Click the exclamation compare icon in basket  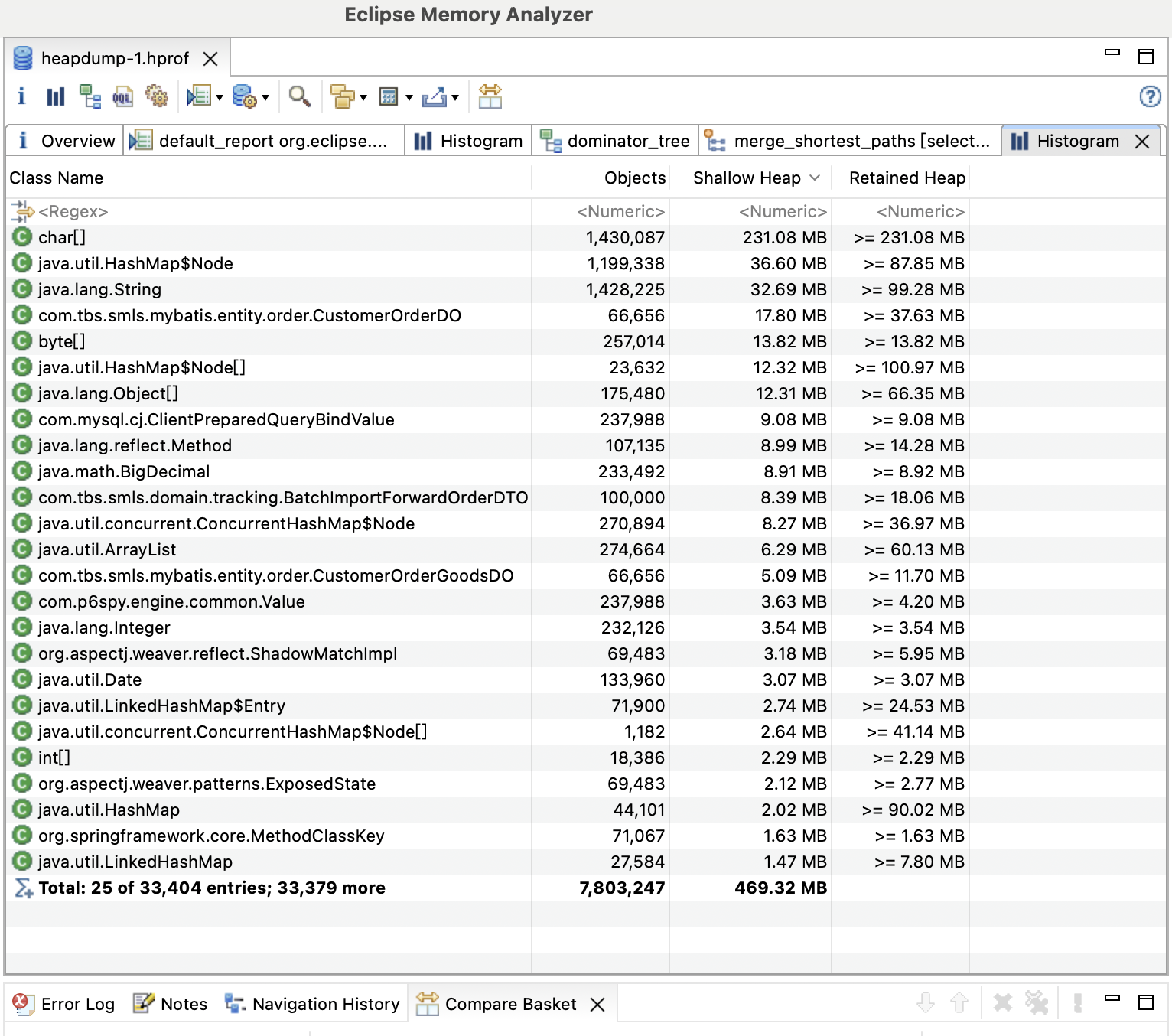pyautogui.click(x=1078, y=1002)
